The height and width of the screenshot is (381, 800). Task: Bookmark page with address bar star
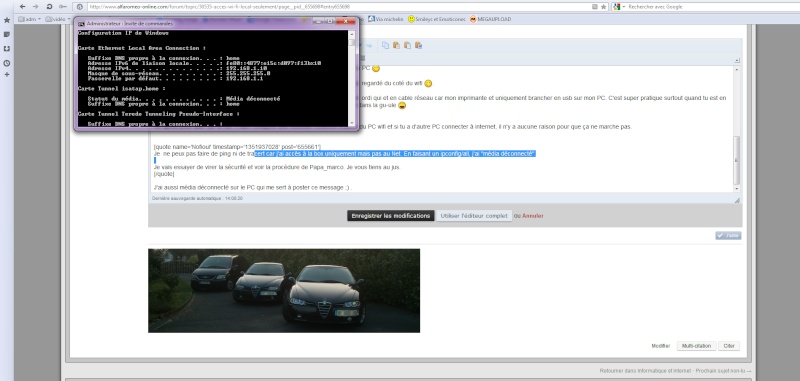(x=604, y=7)
